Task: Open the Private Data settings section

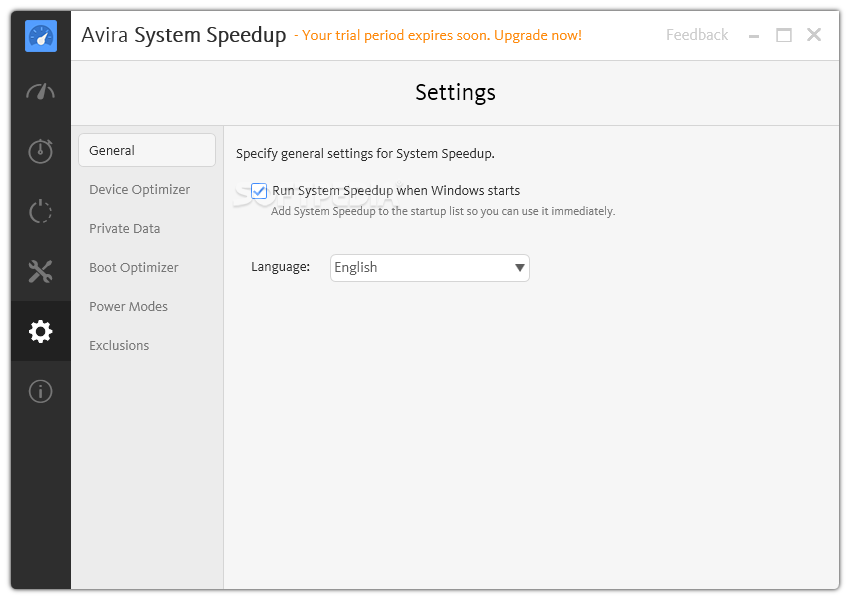Action: pos(125,228)
